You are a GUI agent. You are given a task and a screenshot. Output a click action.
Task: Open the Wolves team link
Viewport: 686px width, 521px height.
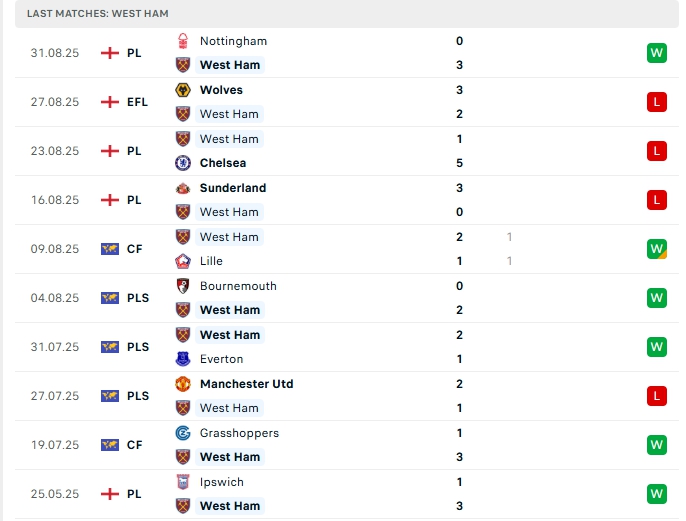(221, 90)
